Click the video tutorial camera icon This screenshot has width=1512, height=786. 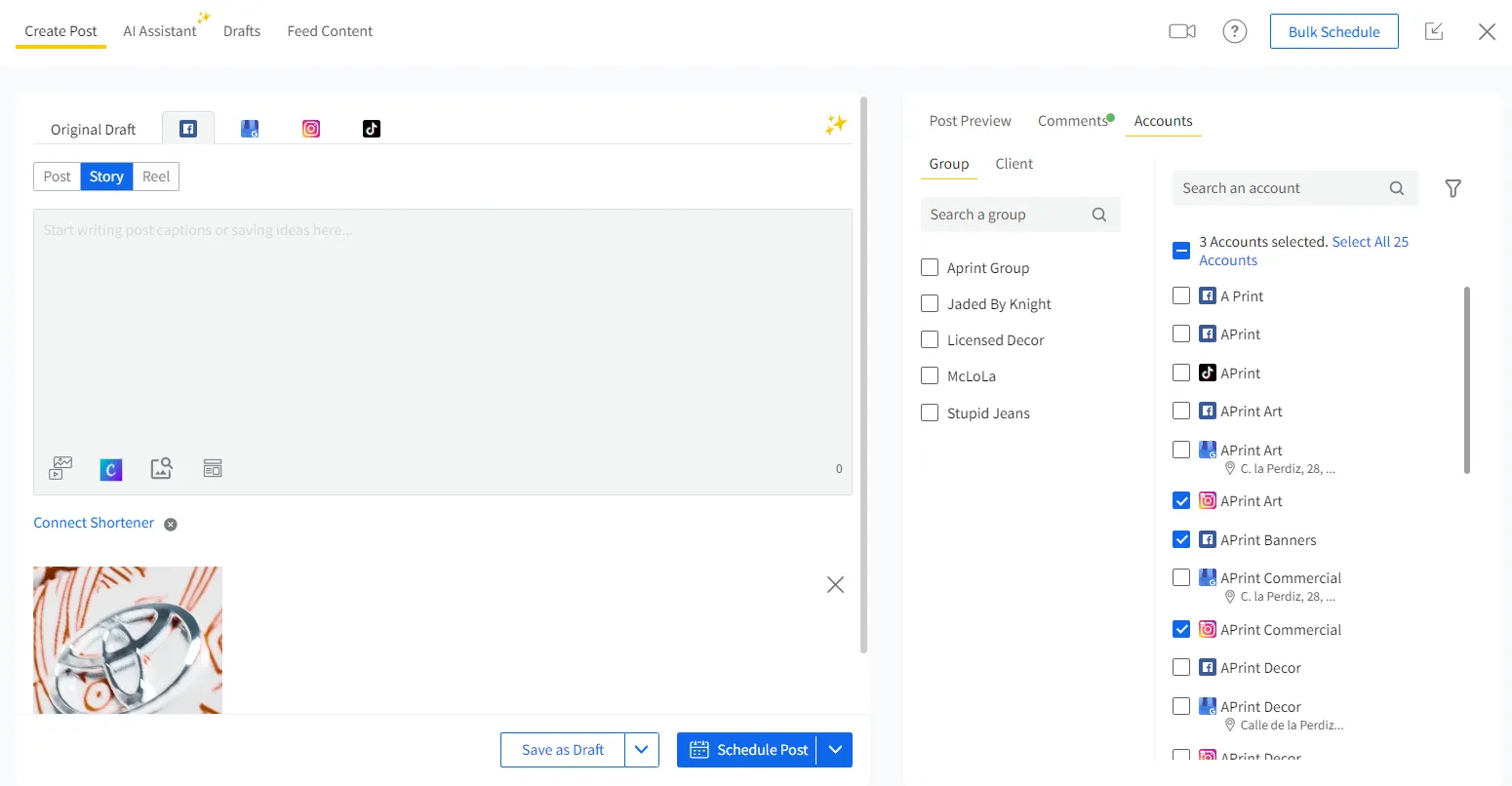1182,31
